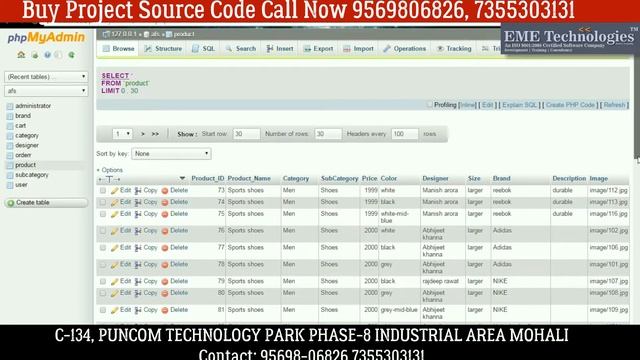Click the Create PHP Code link
This screenshot has height=360, width=640.
point(570,105)
